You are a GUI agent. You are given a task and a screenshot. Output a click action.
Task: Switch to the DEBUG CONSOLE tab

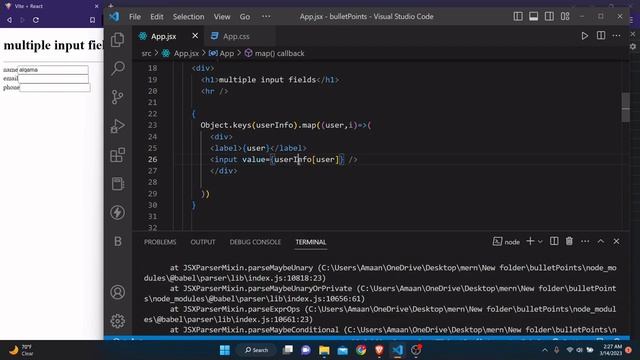pos(255,242)
